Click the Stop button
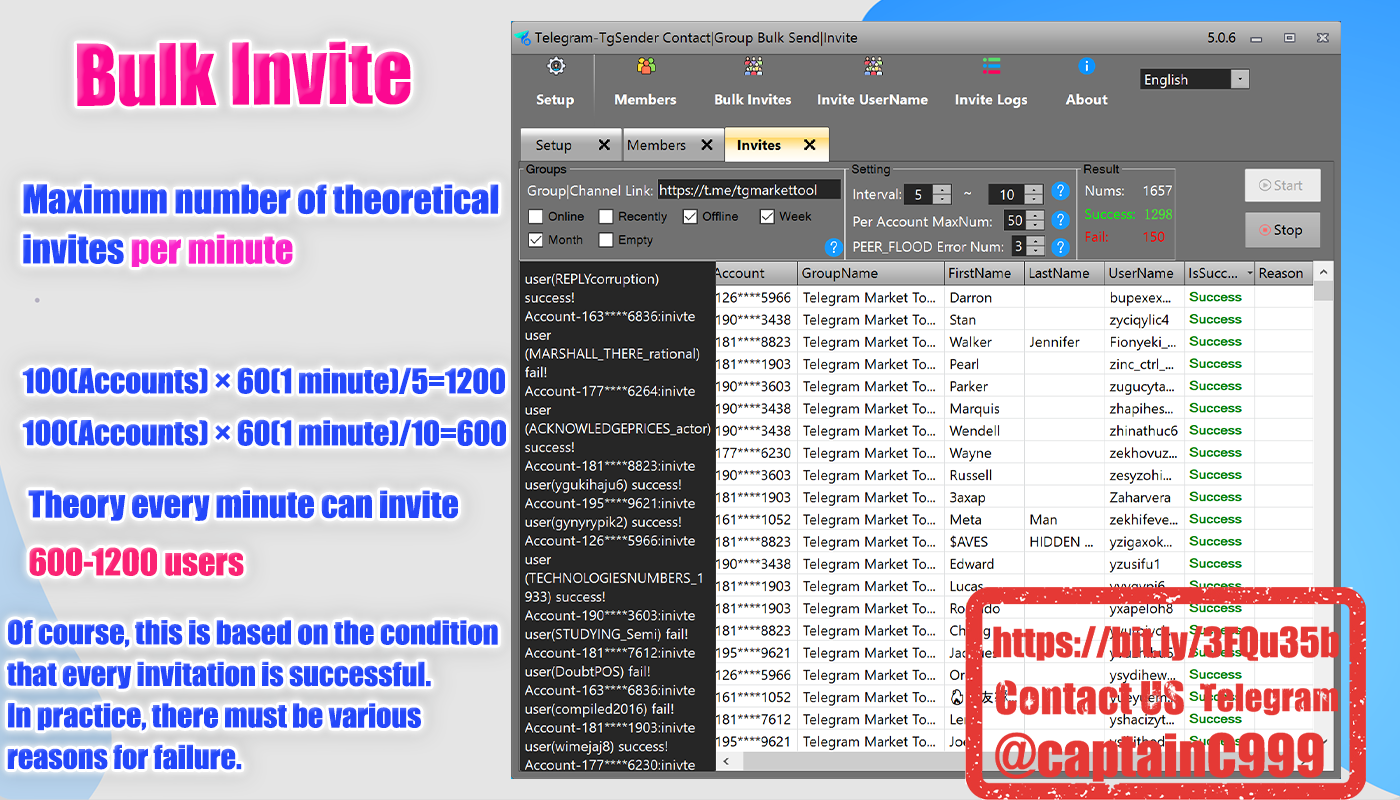This screenshot has width=1400, height=800. tap(1282, 230)
